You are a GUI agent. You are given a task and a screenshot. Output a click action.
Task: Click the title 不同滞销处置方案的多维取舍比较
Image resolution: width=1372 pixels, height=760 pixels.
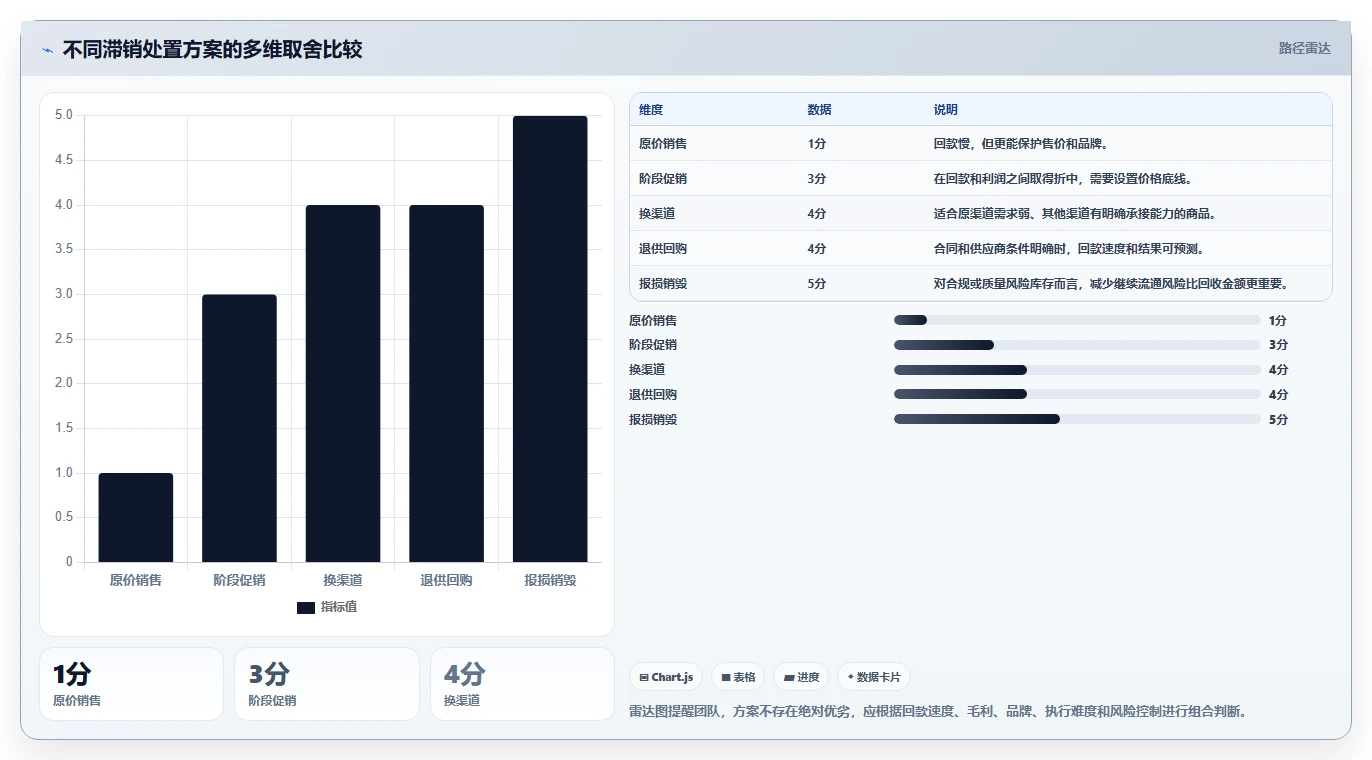coord(212,49)
